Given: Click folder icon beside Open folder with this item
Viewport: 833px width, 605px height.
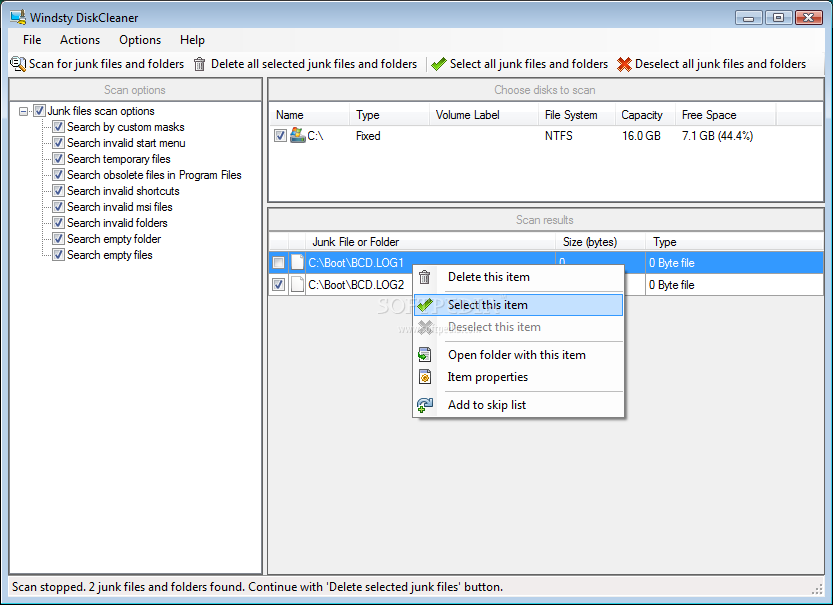Looking at the screenshot, I should (x=424, y=354).
